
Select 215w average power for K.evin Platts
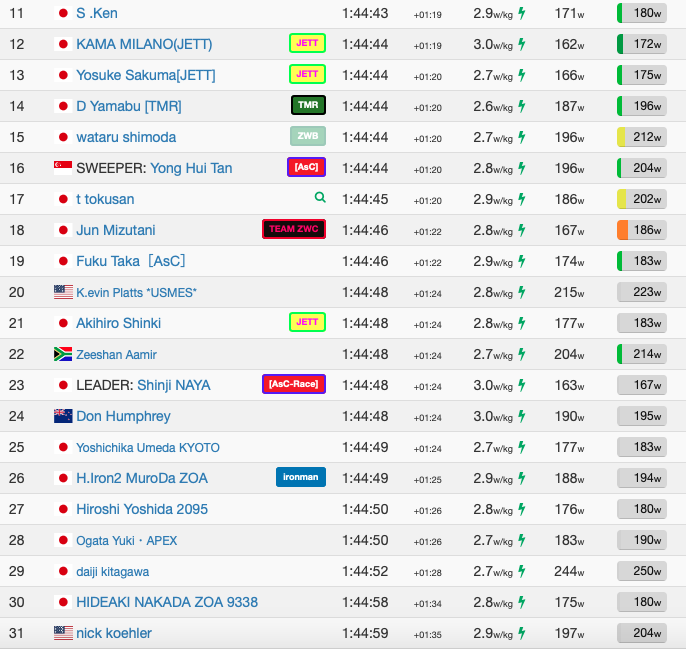569,292
